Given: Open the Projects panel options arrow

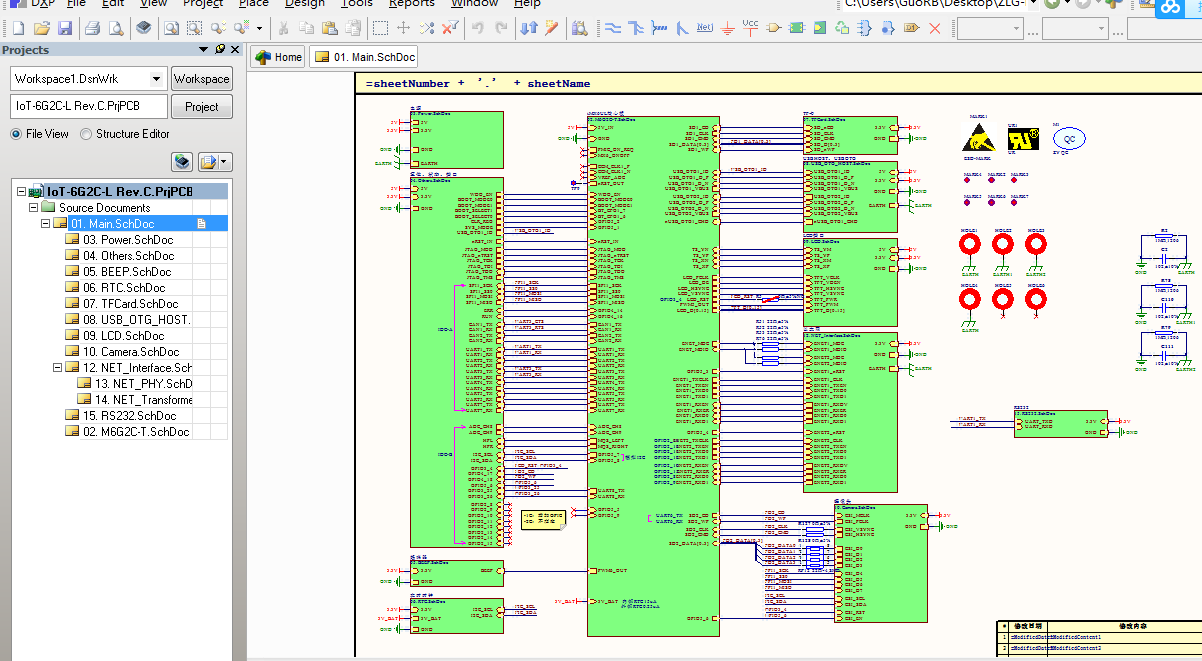Looking at the screenshot, I should tap(205, 49).
